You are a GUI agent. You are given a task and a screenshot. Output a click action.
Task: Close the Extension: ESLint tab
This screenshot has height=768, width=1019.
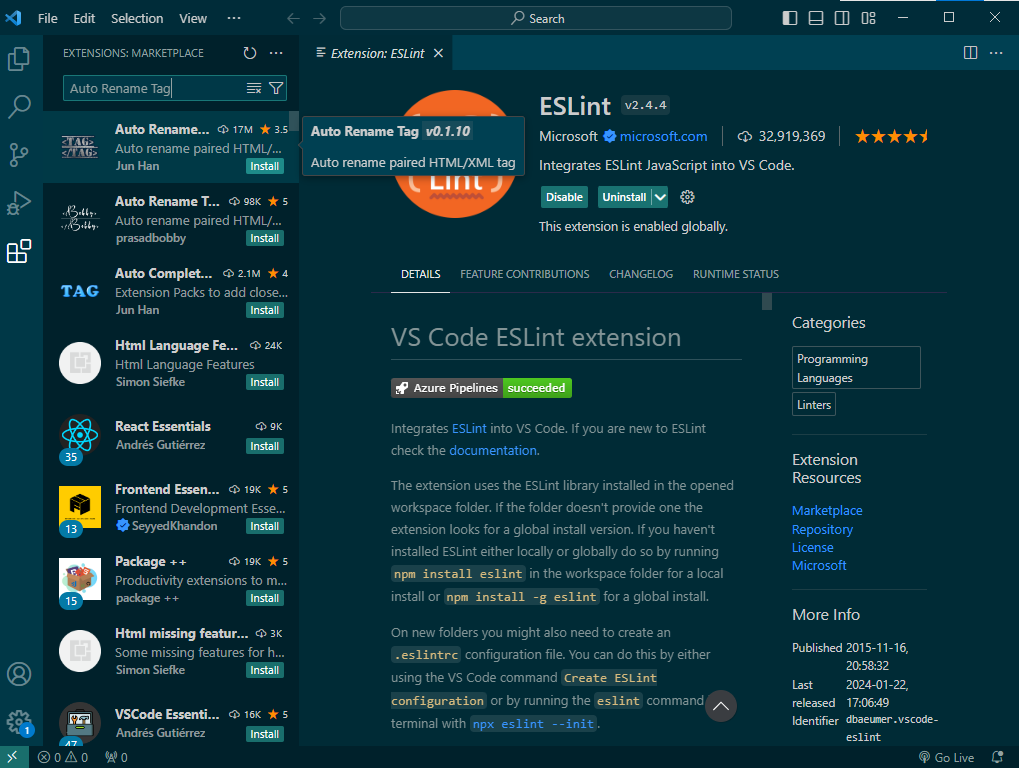439,53
